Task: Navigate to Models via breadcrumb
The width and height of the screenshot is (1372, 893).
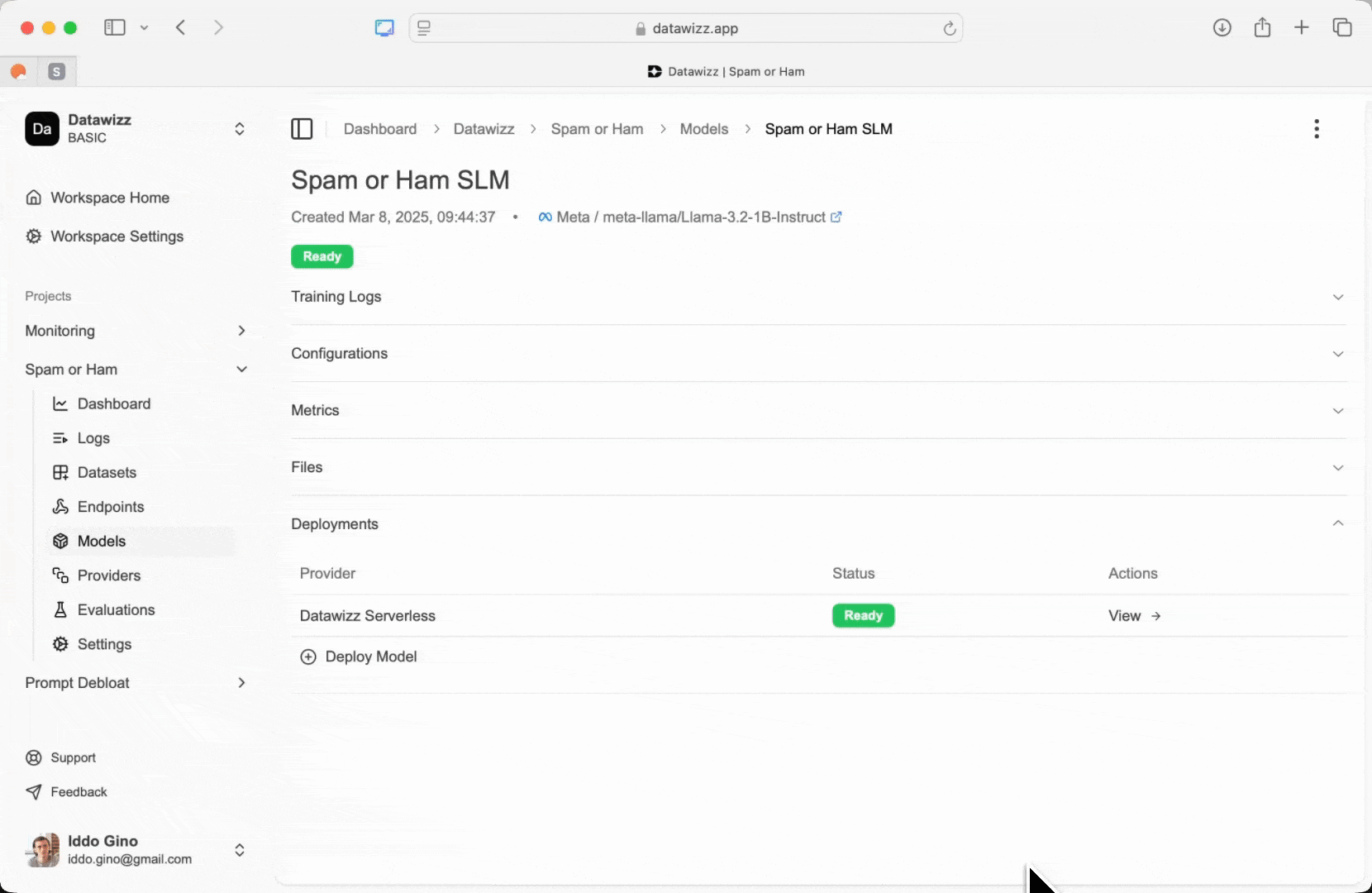Action: tap(703, 129)
